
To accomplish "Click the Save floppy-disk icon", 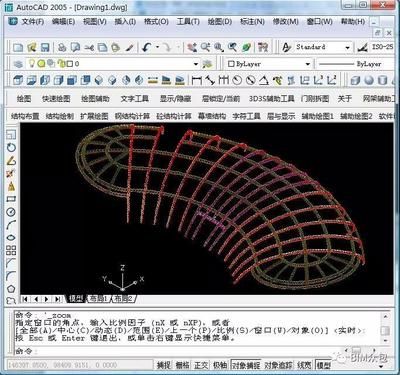I will tap(45, 47).
